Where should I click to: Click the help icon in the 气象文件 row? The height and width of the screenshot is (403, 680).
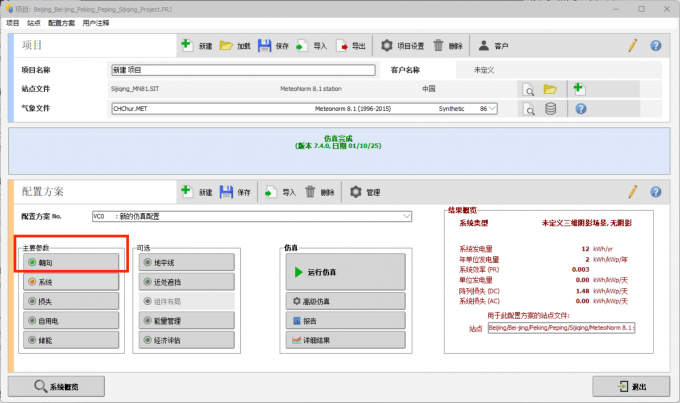pos(581,109)
